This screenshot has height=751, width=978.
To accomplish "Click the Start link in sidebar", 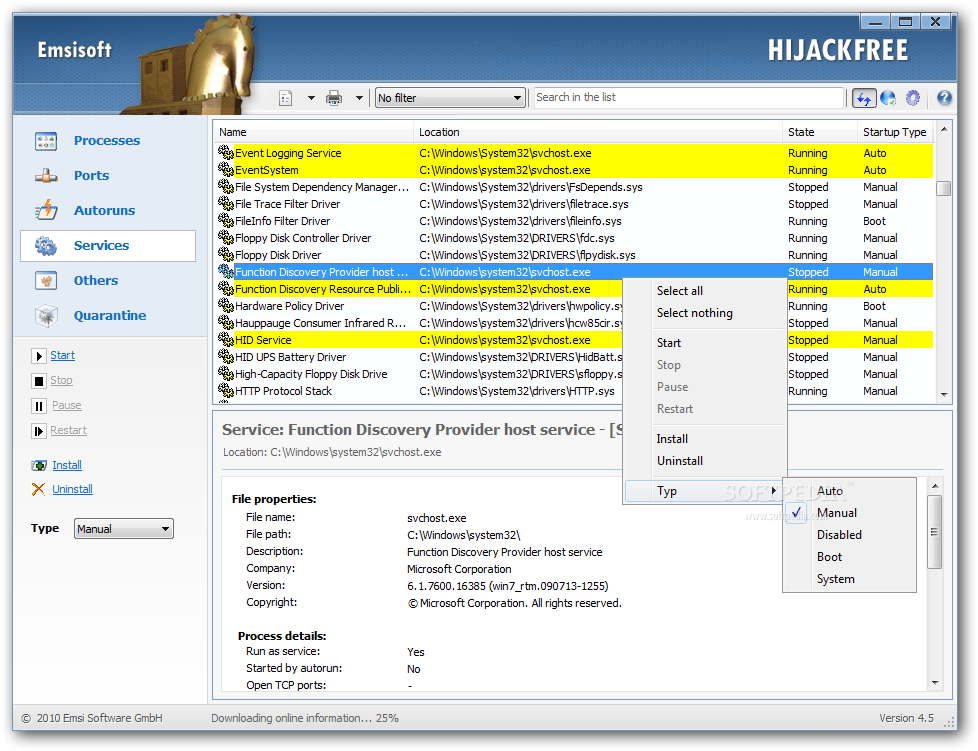I will click(62, 356).
